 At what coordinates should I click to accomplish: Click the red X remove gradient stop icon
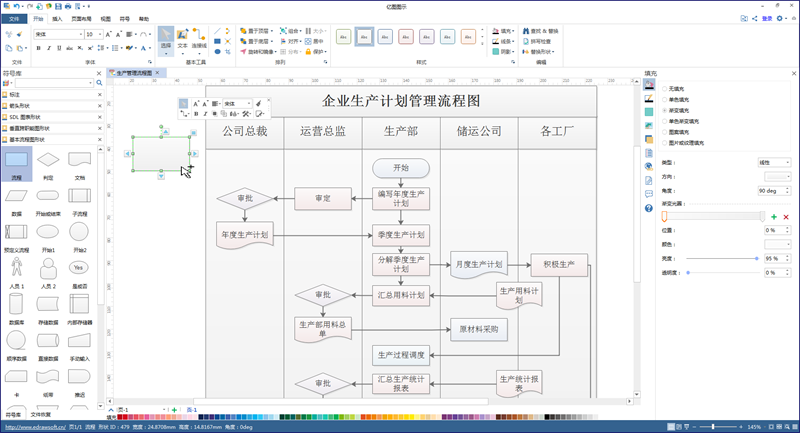[x=786, y=217]
